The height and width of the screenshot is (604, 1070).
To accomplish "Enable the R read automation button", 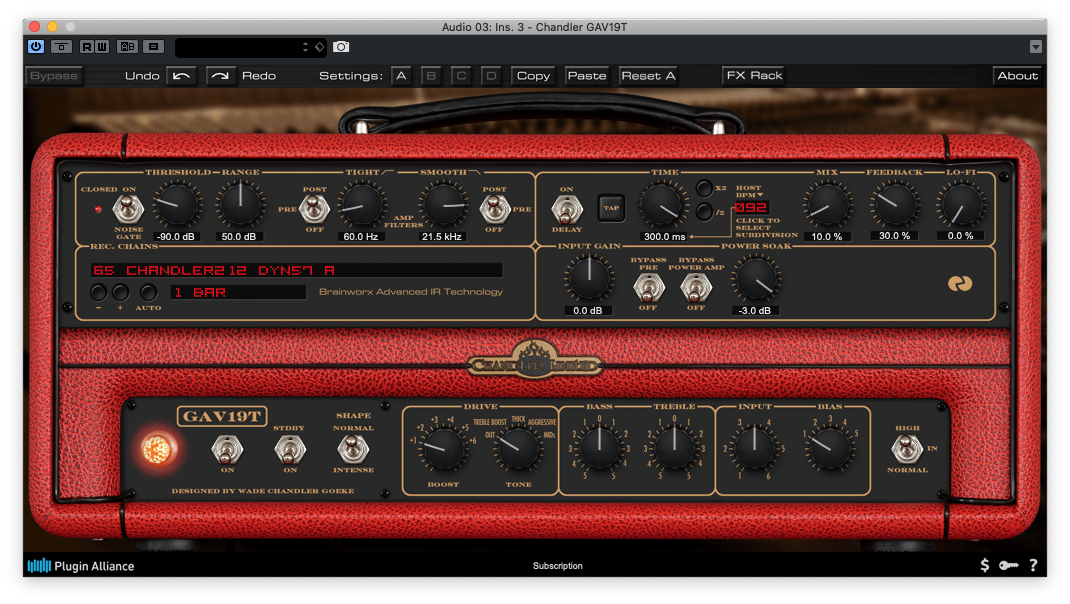I will click(x=87, y=46).
